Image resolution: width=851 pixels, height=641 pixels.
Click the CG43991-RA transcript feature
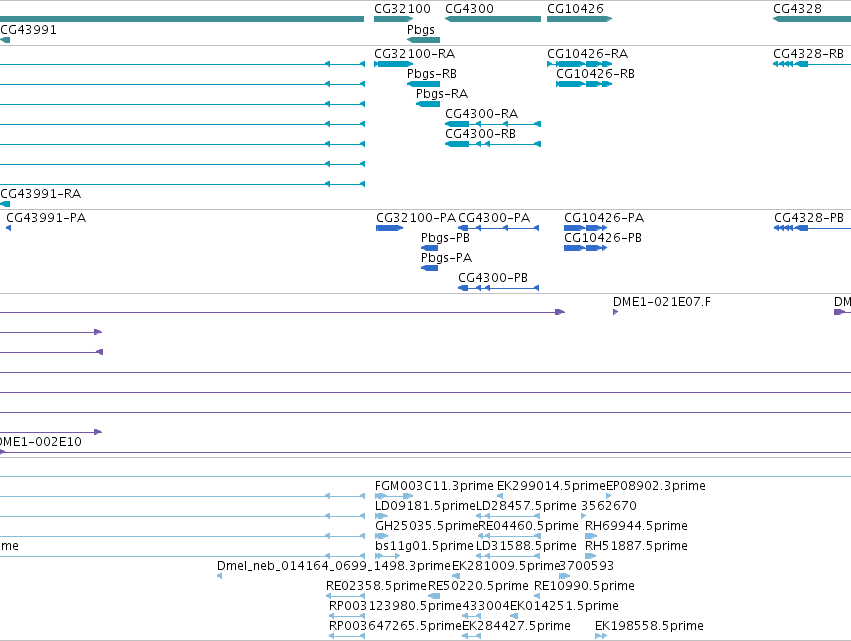point(5,204)
